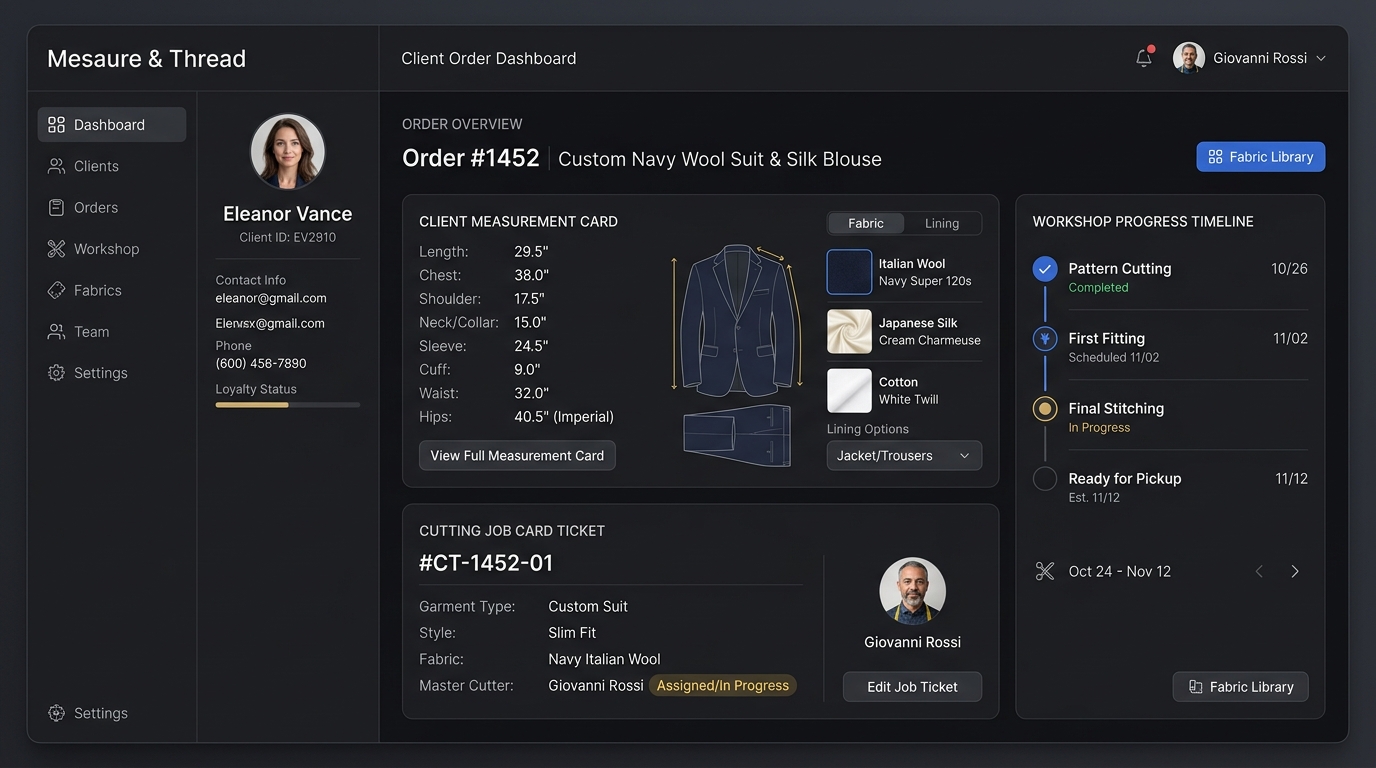
Task: Expand the Giovanni Rossi user menu
Action: point(1250,58)
